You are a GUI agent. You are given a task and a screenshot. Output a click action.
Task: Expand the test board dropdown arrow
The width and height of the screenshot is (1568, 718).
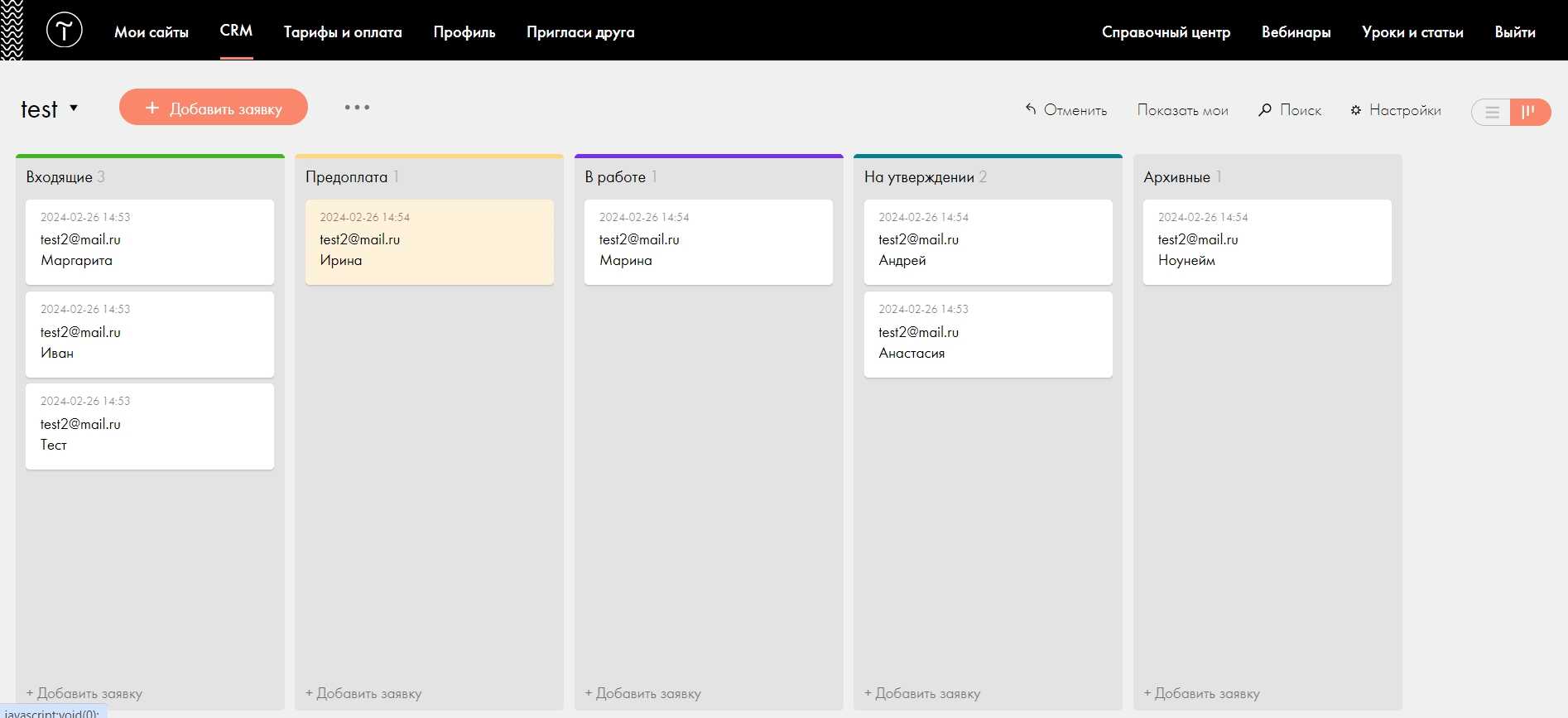pyautogui.click(x=74, y=108)
